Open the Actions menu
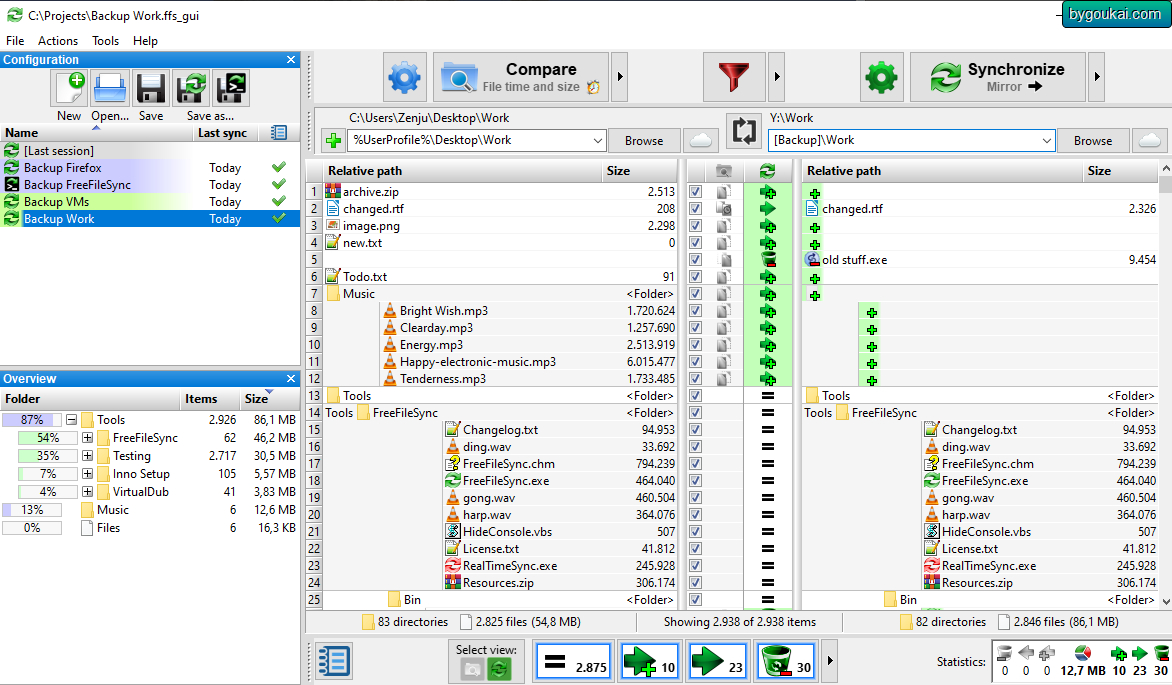This screenshot has height=685, width=1172. pyautogui.click(x=58, y=41)
